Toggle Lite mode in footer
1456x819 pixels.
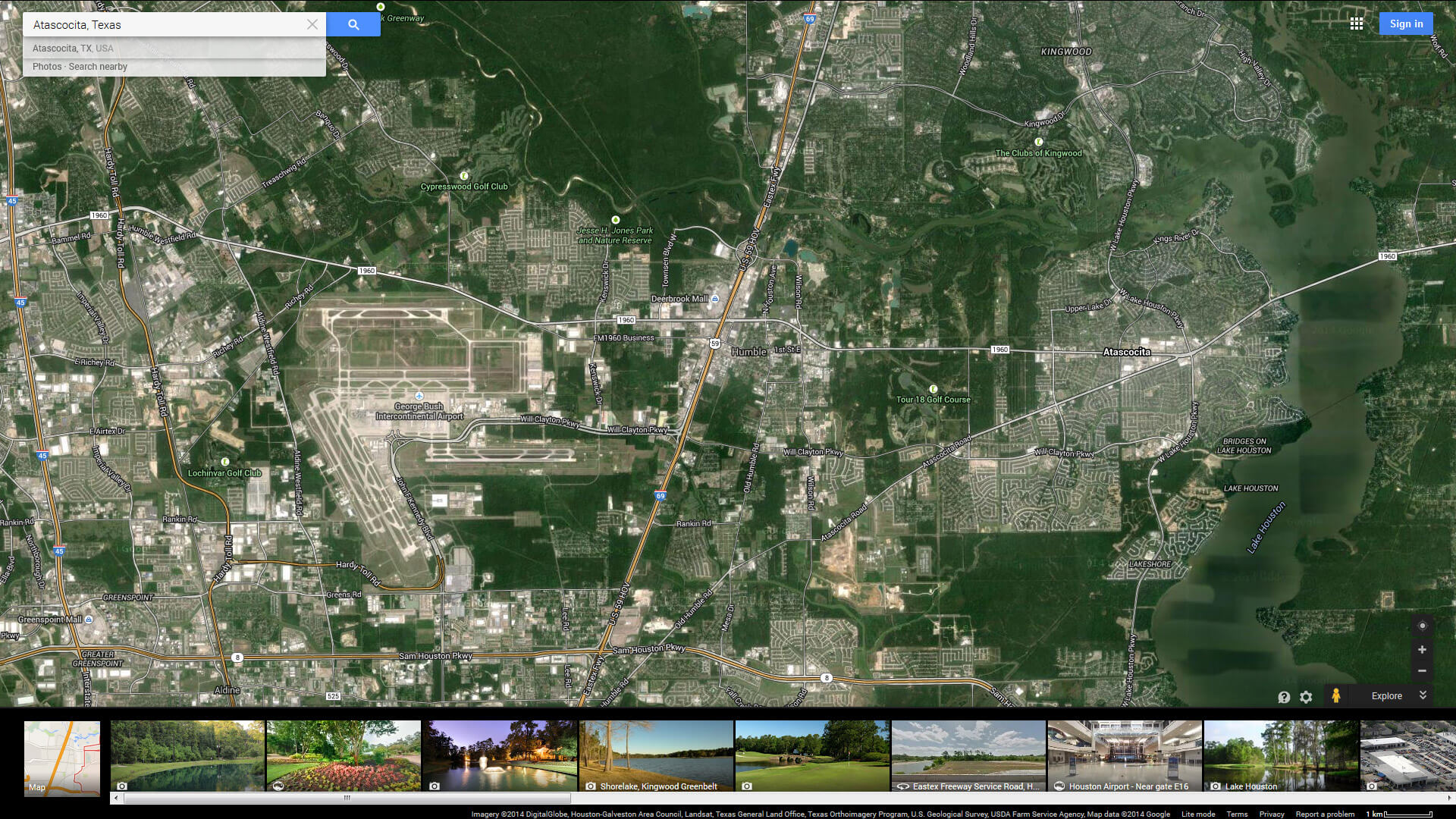coord(1198,814)
